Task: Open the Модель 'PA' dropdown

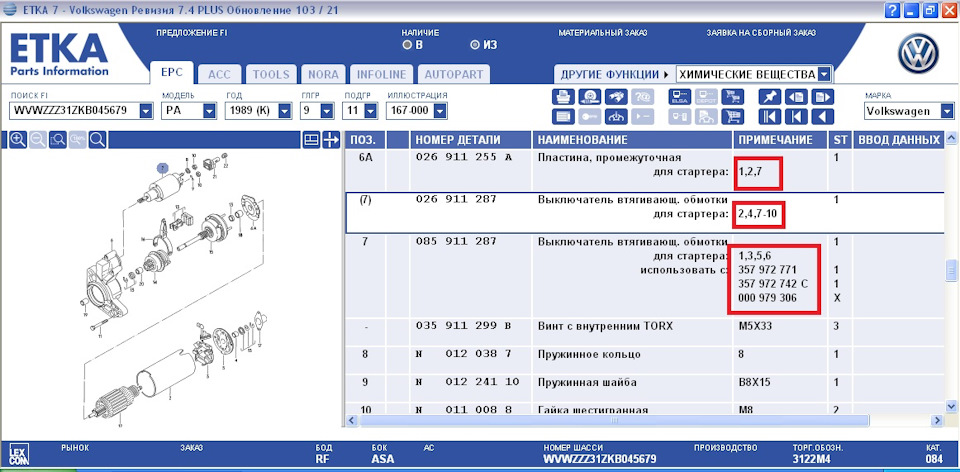Action: pos(209,111)
